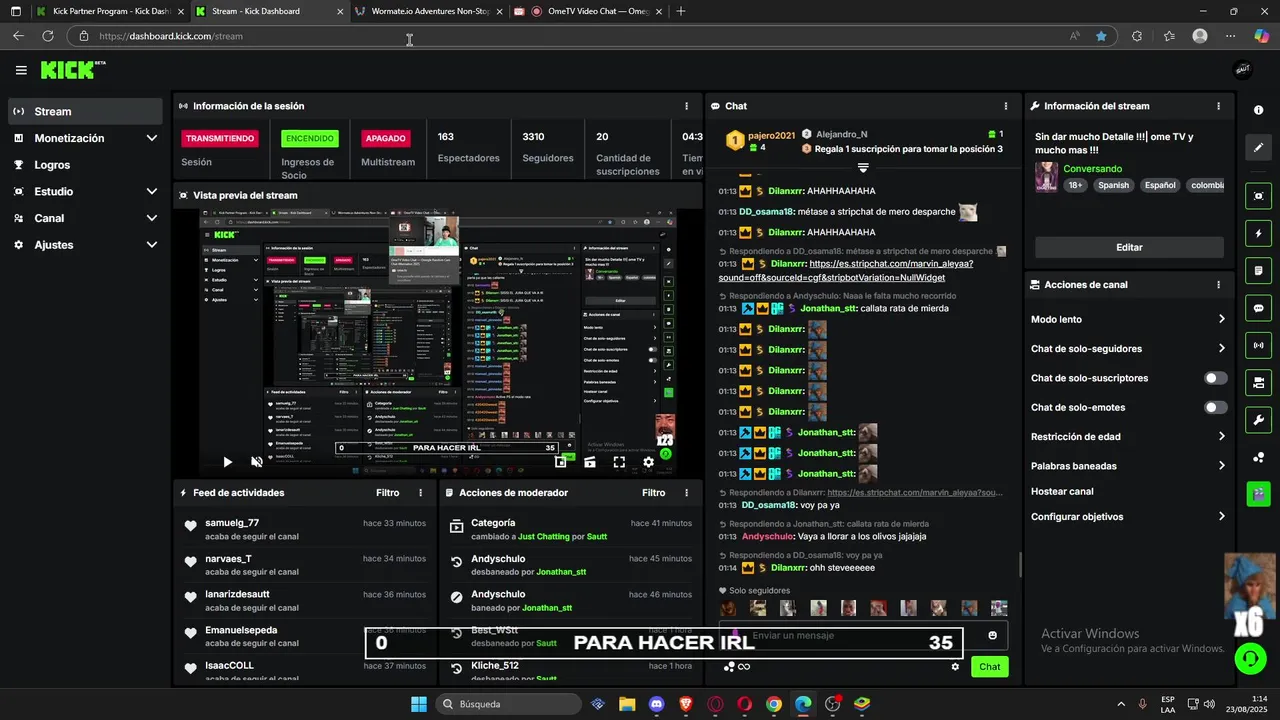Click narvaes_T in the activity feed

coord(228,559)
